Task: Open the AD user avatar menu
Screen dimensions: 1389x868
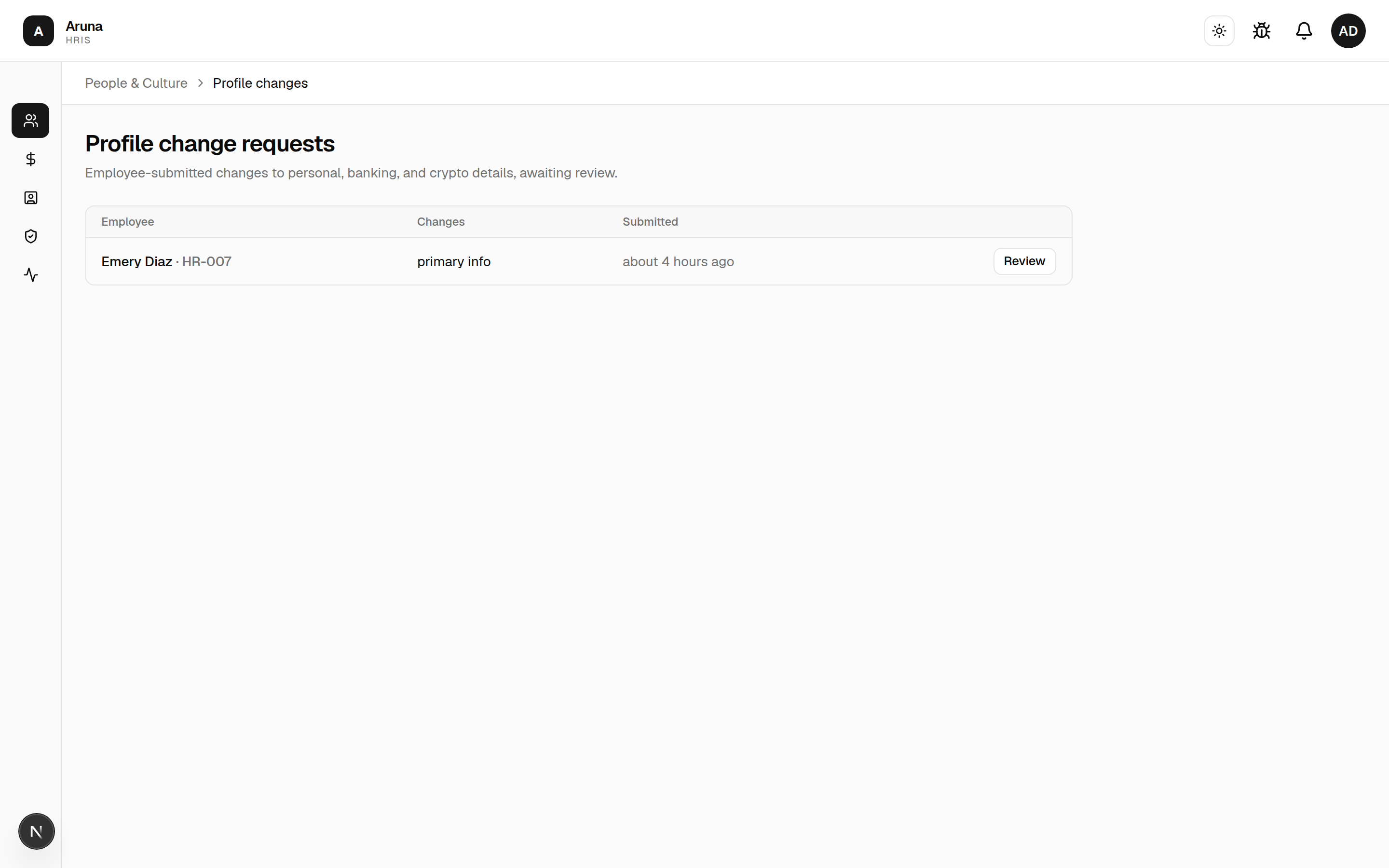Action: 1348,31
